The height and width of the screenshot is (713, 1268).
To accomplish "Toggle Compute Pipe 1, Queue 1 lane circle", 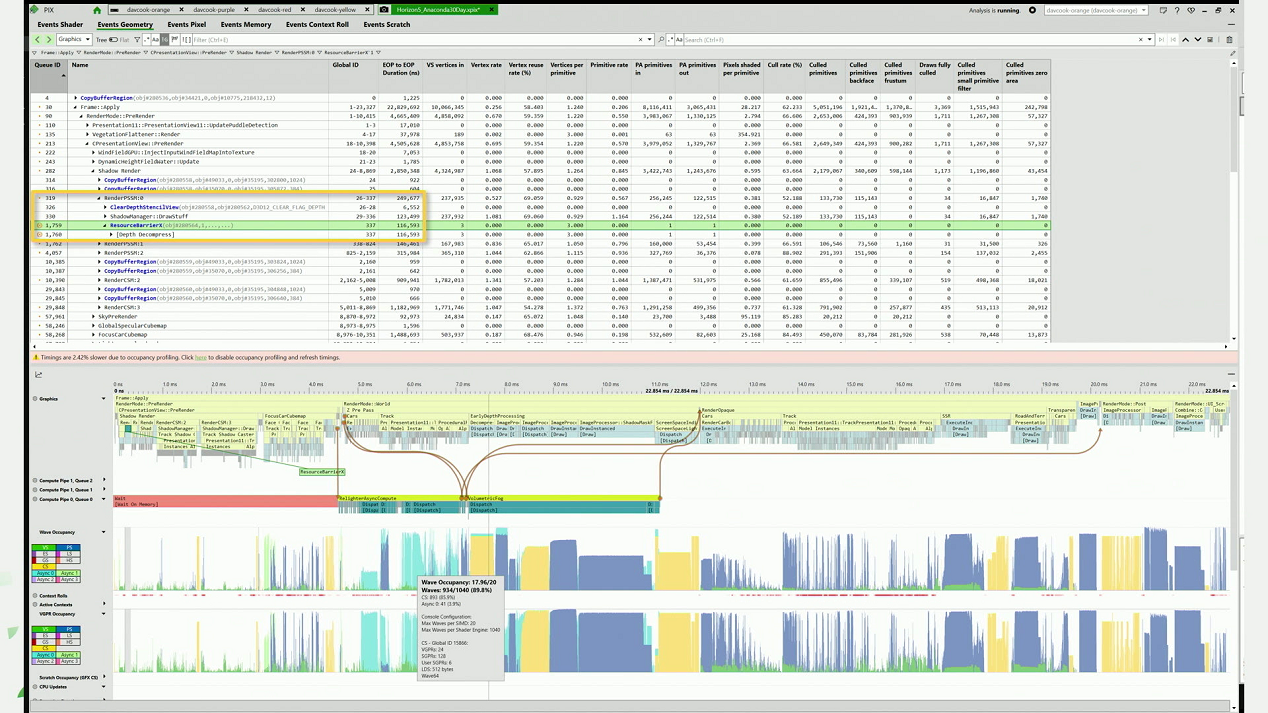I will tap(35, 490).
